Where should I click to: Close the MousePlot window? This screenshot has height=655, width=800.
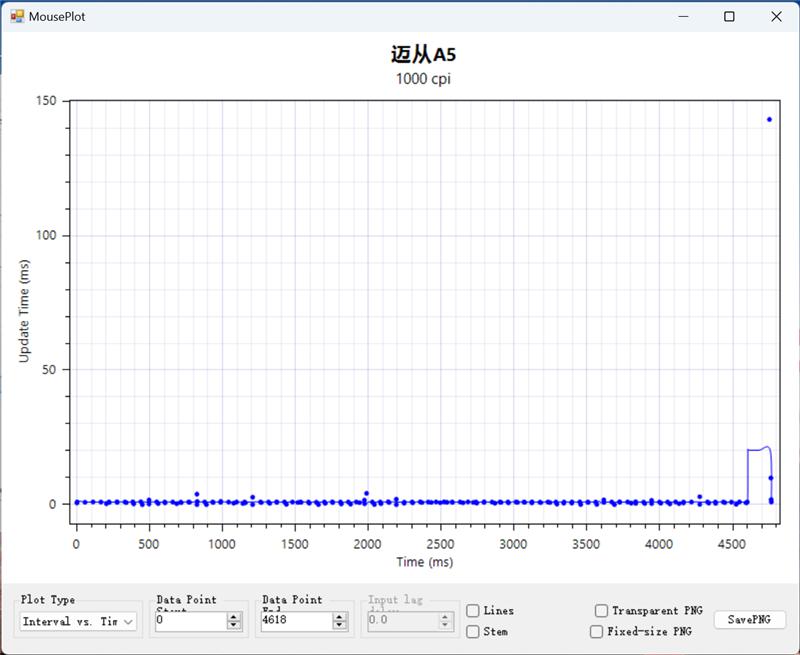(776, 17)
